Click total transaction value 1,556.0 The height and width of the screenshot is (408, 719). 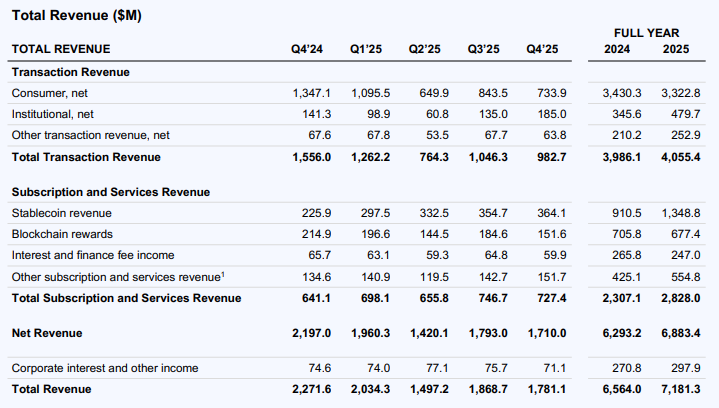click(312, 157)
